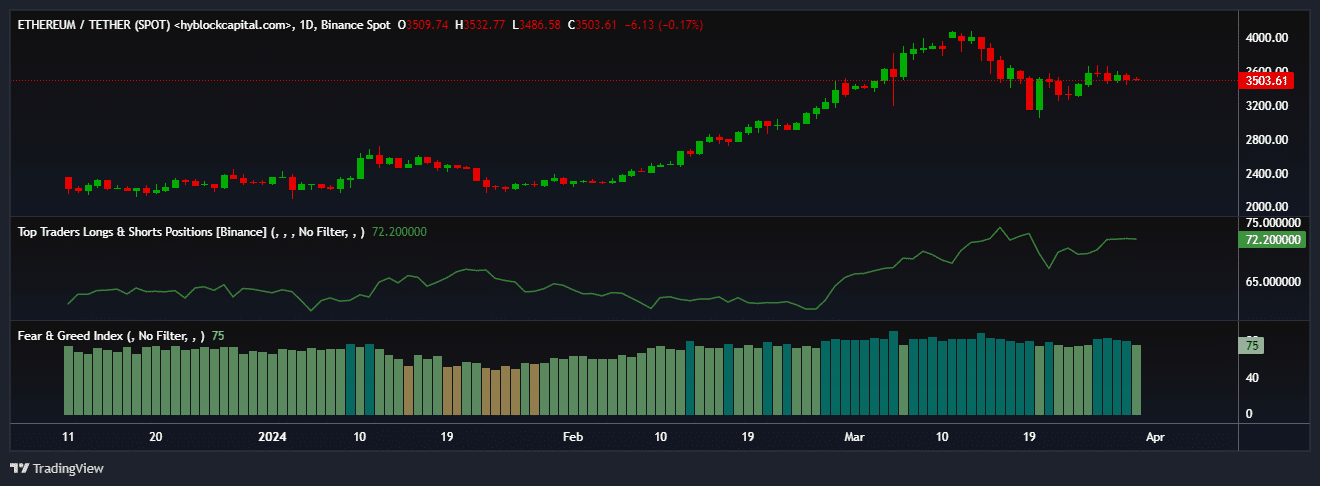This screenshot has width=1320, height=486.
Task: Click the Apr label on the time axis
Action: 1155,437
